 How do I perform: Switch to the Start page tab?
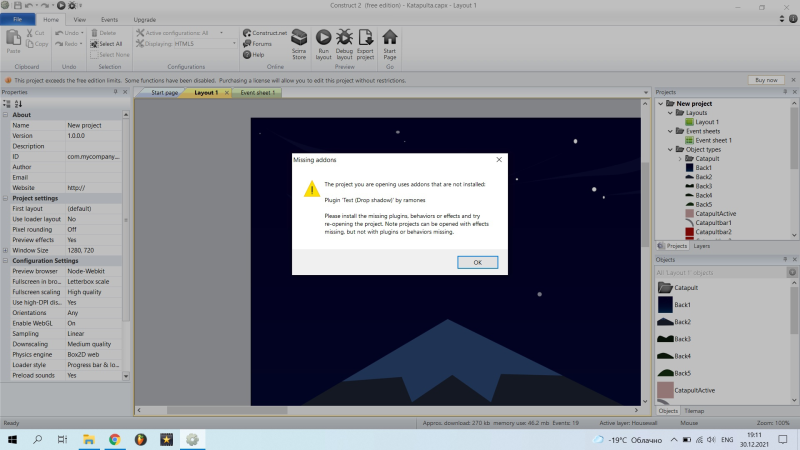click(x=164, y=93)
